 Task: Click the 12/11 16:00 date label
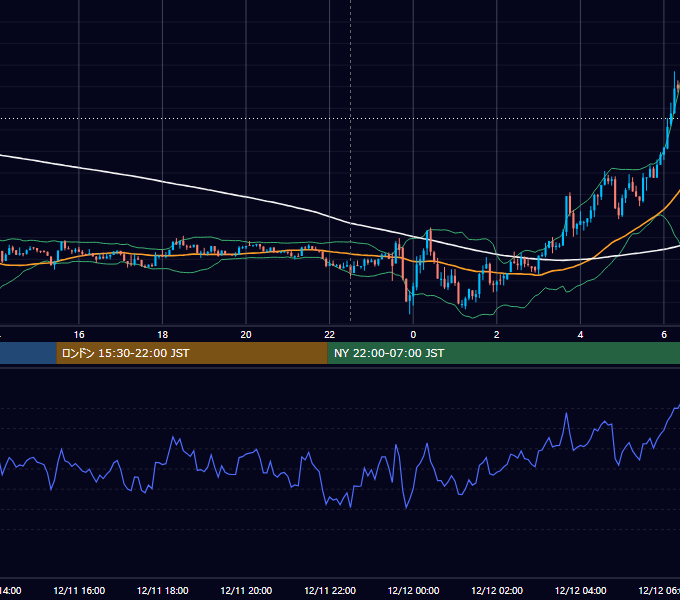[x=79, y=591]
